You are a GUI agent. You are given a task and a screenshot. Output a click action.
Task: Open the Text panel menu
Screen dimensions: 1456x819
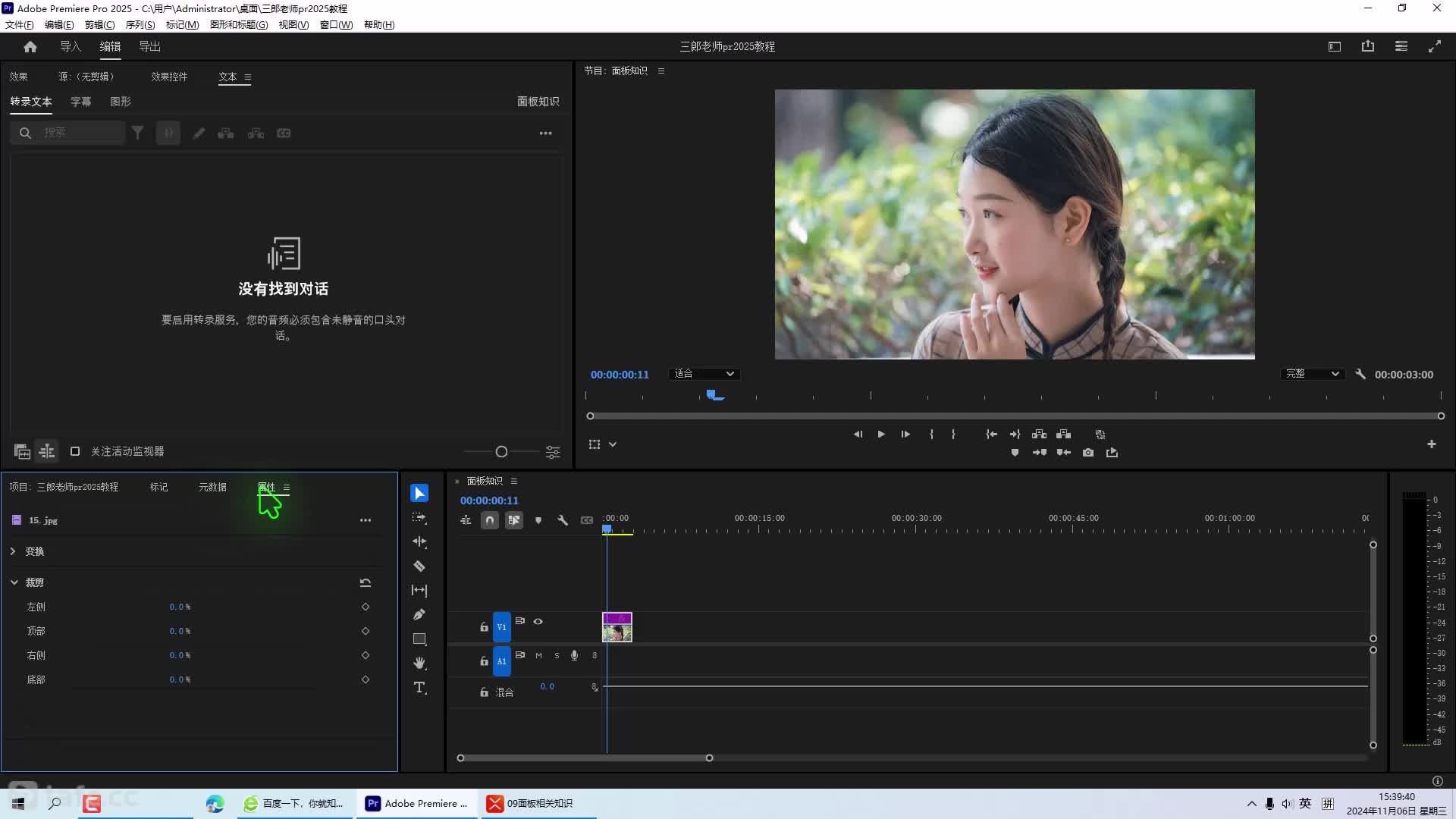[x=248, y=77]
